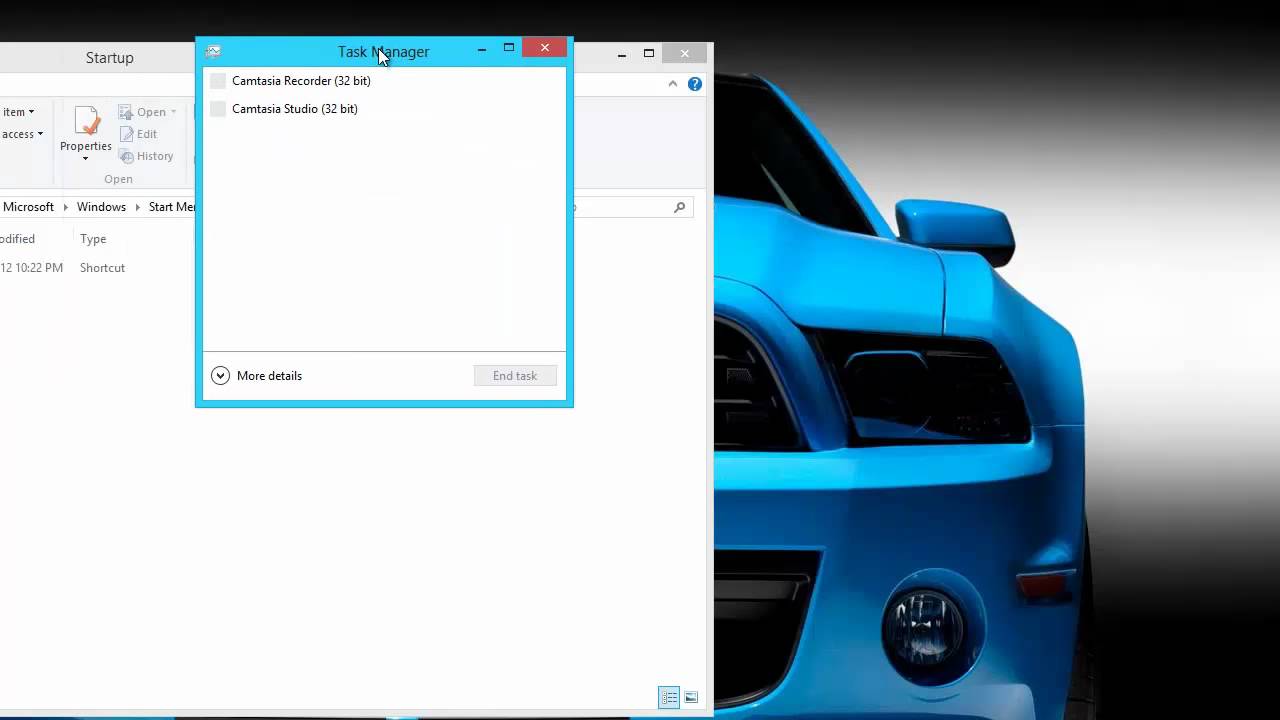Expand More details in Task Manager
Screen dimensions: 1280x720
tap(257, 376)
